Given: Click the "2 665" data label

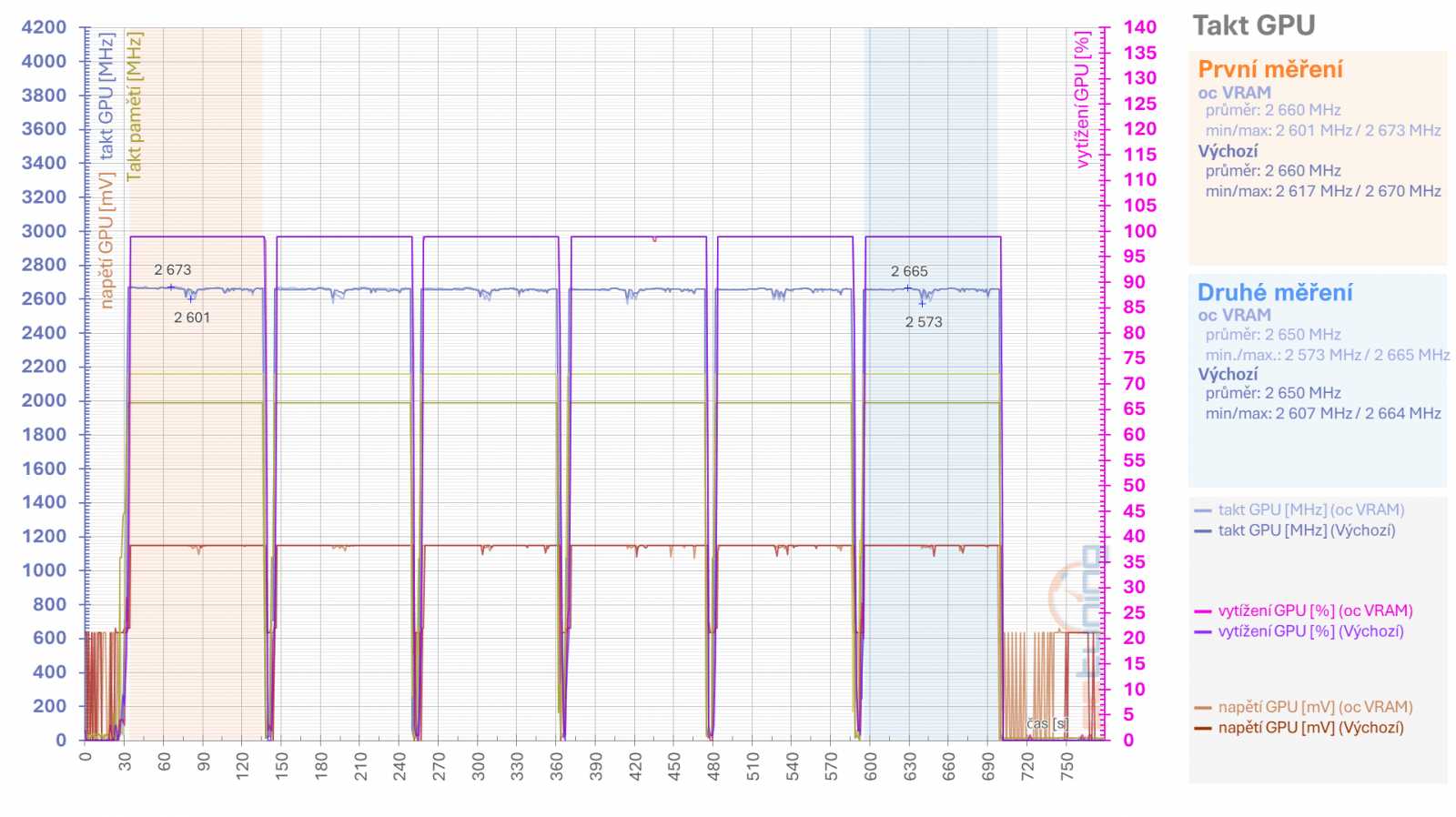Looking at the screenshot, I should coord(909,271).
